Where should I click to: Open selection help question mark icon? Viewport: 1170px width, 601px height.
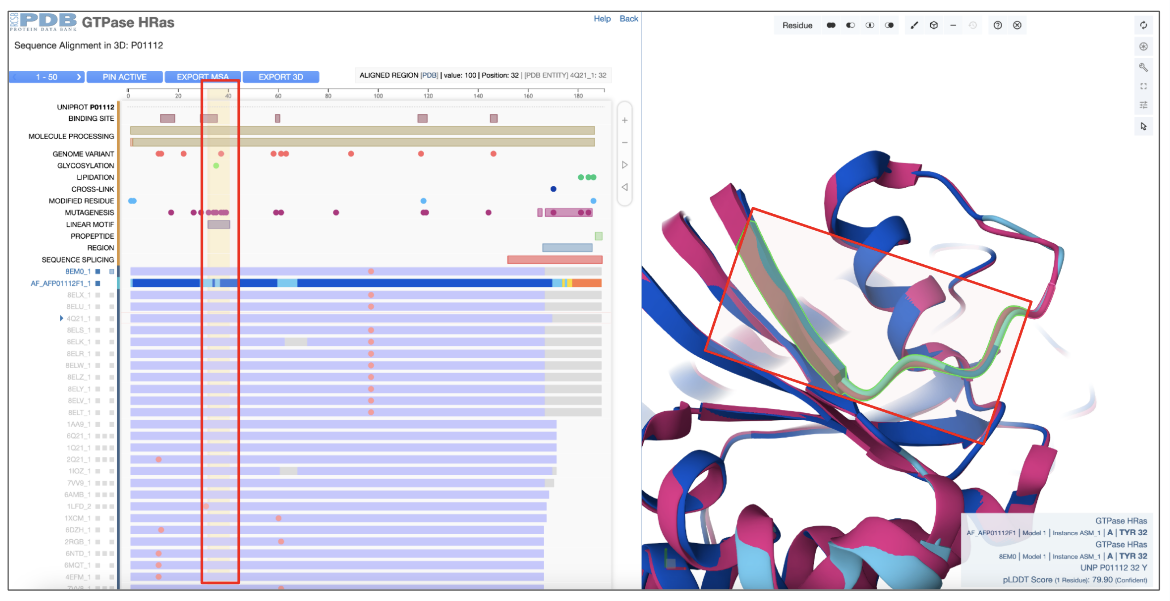pyautogui.click(x=997, y=25)
